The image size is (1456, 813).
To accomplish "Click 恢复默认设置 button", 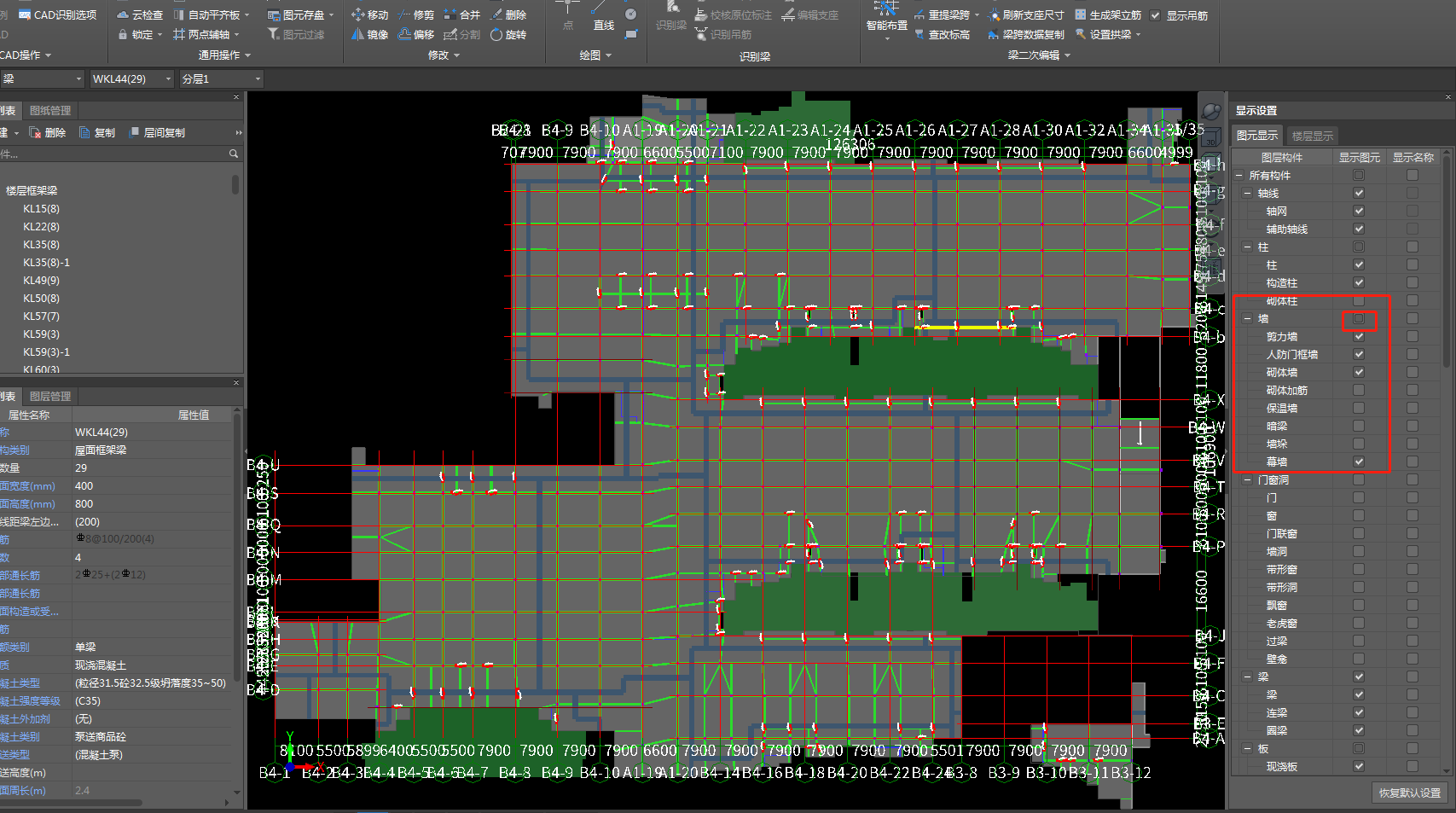I will 1410,793.
